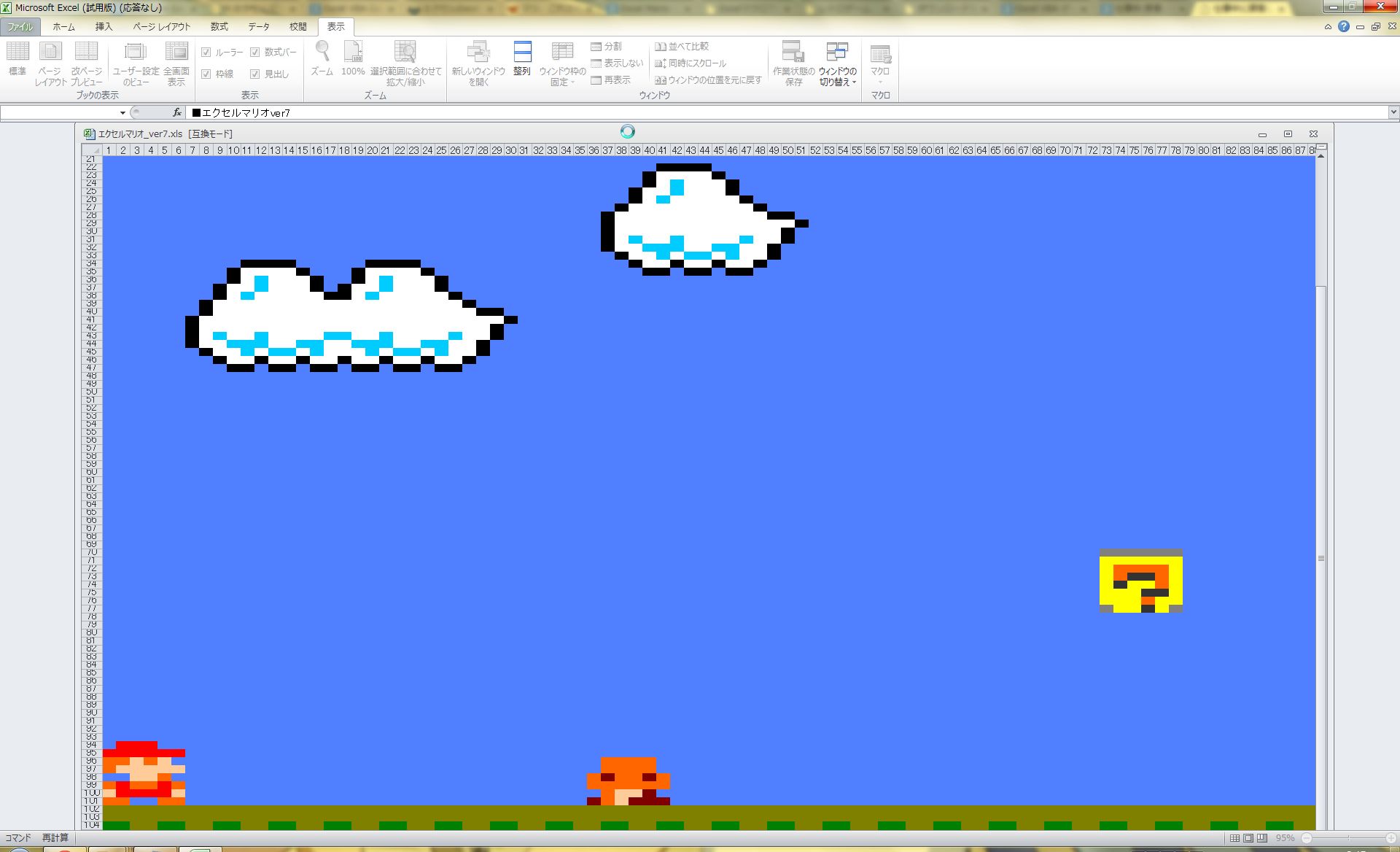Click 表示しない hide window icon
This screenshot has width=1400, height=852.
(617, 63)
